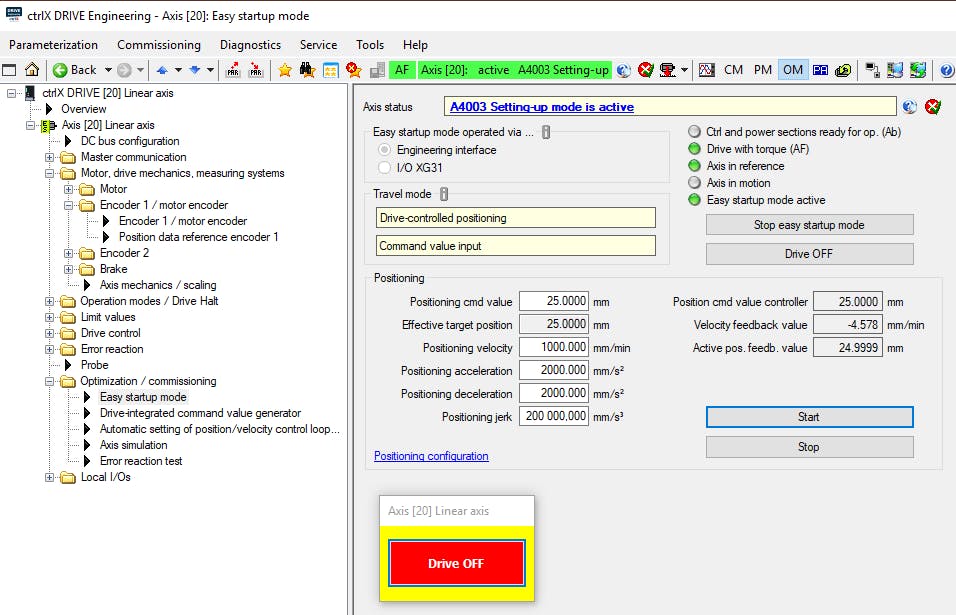Expand the Local I/Os folder
The width and height of the screenshot is (956, 615).
coord(49,477)
